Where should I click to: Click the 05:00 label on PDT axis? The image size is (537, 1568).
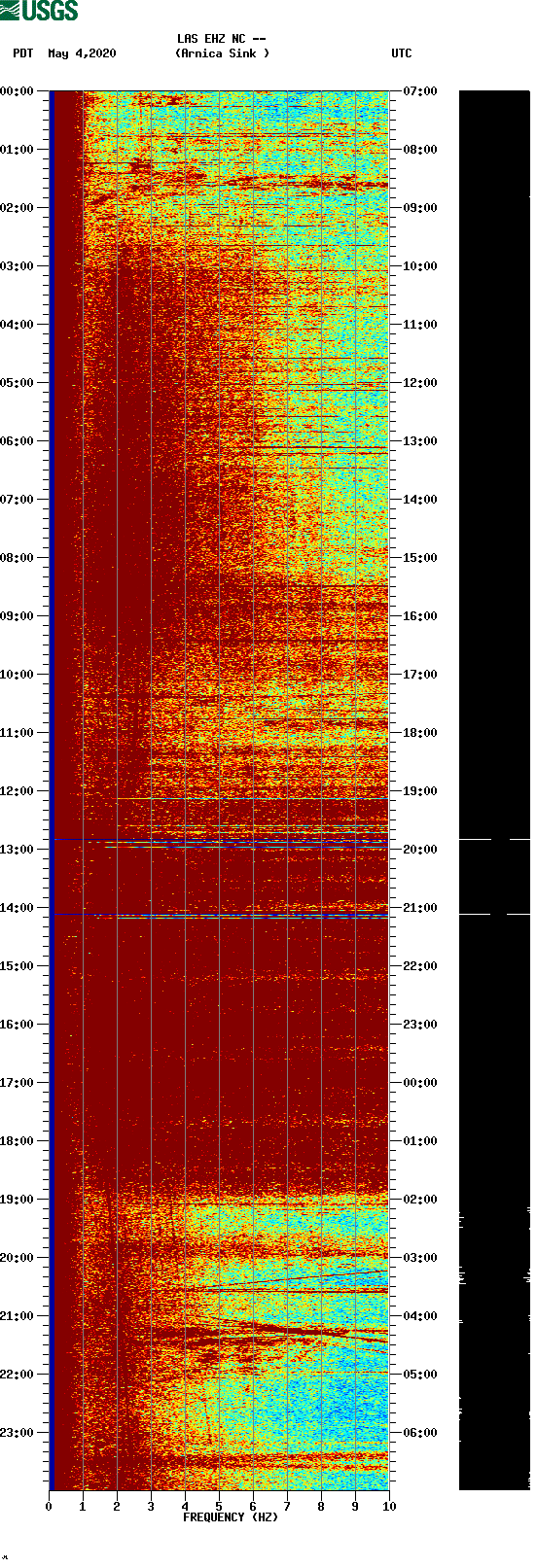pos(17,383)
